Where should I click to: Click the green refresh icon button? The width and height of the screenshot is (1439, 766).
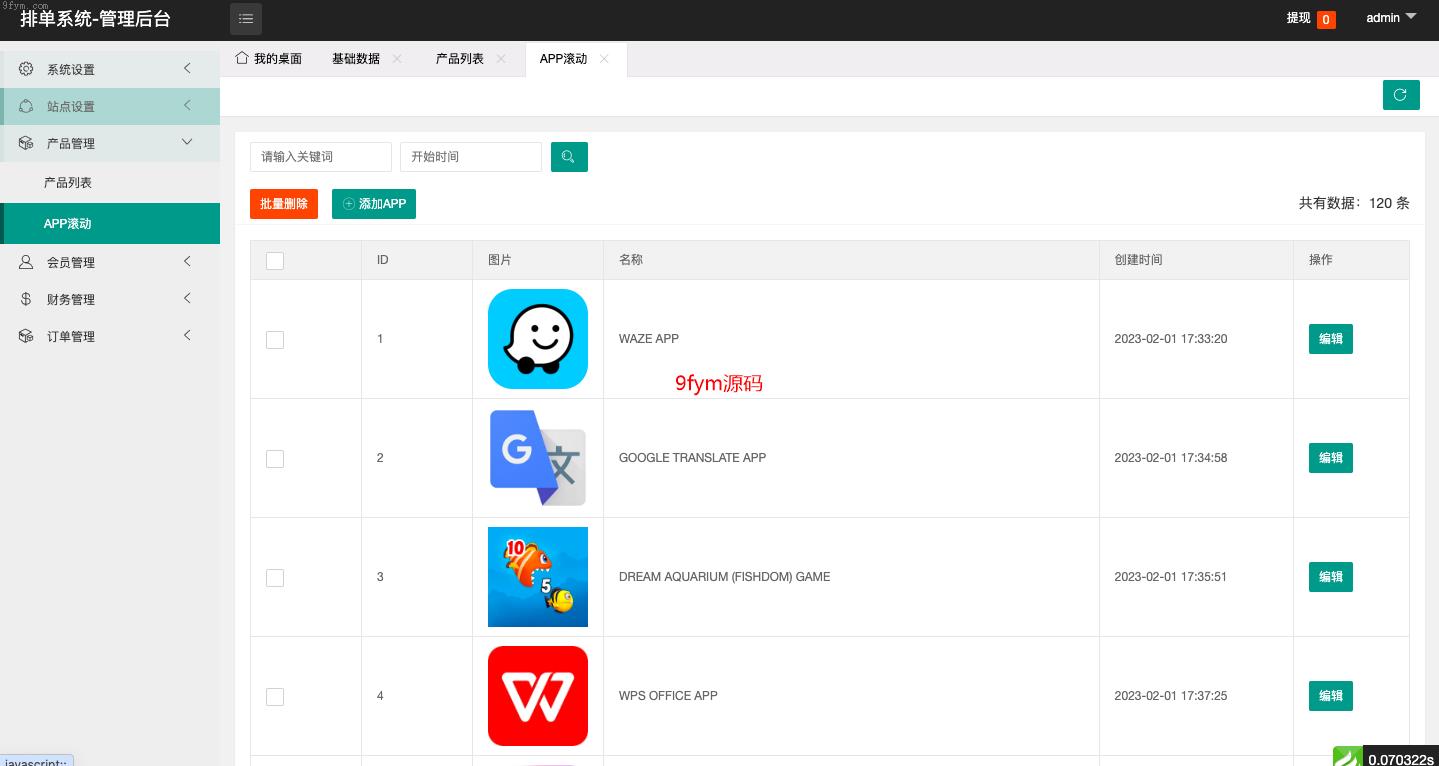1401,95
